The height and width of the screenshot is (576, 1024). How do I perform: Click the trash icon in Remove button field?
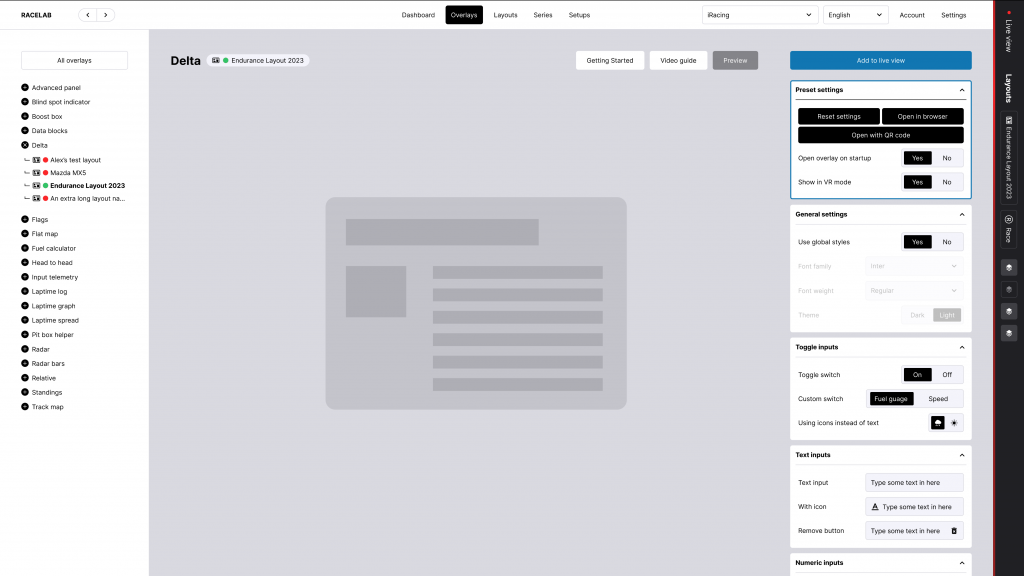click(953, 531)
